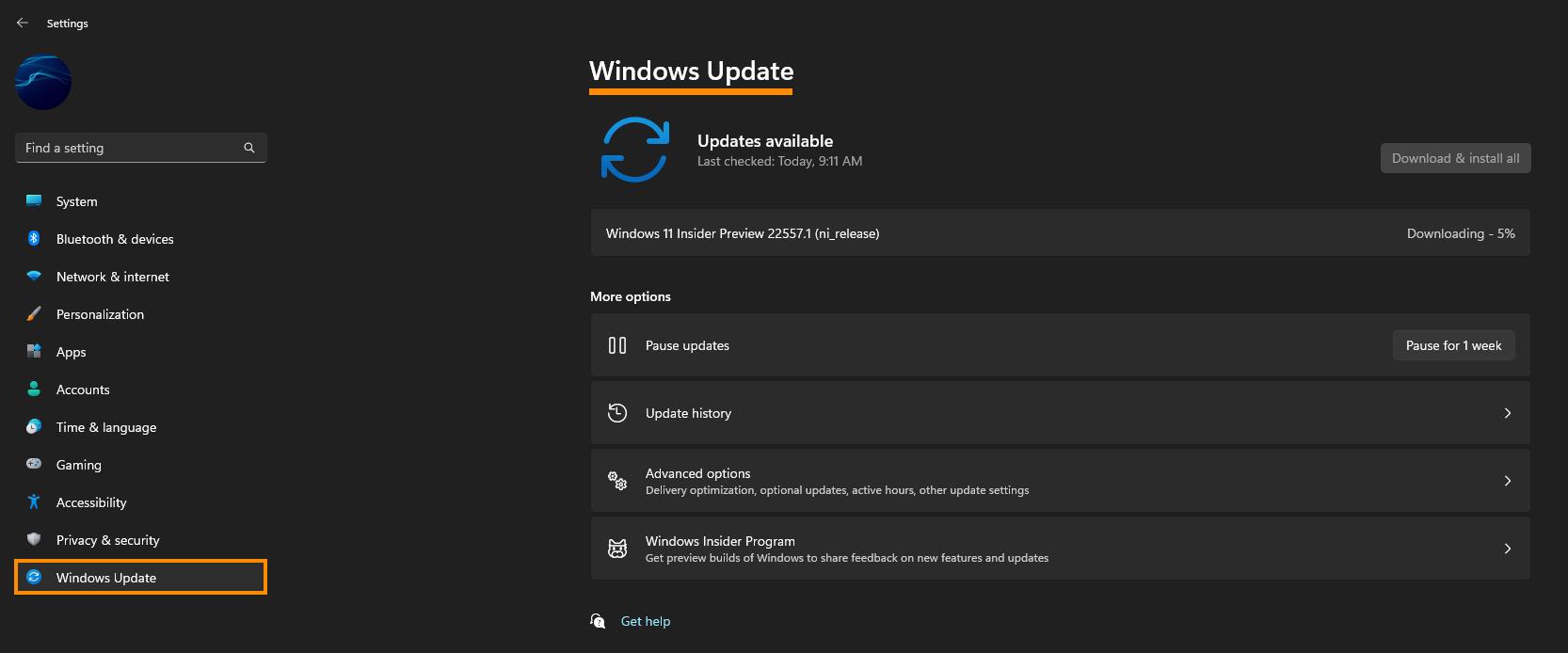Open Personalization text label
Viewport: 1568px width, 653px height.
[x=101, y=314]
